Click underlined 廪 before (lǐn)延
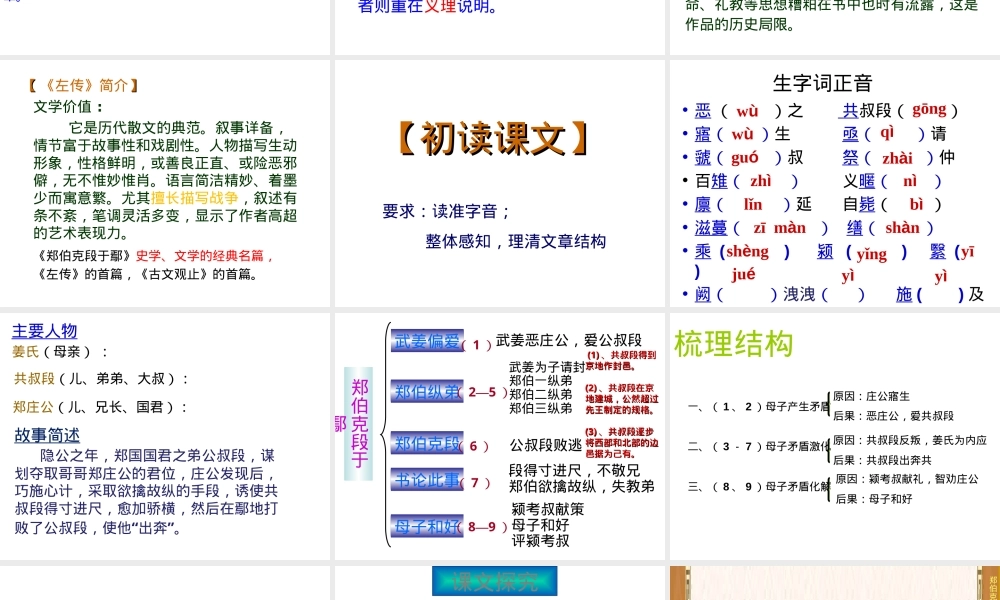This screenshot has width=1000, height=600. click(x=703, y=205)
